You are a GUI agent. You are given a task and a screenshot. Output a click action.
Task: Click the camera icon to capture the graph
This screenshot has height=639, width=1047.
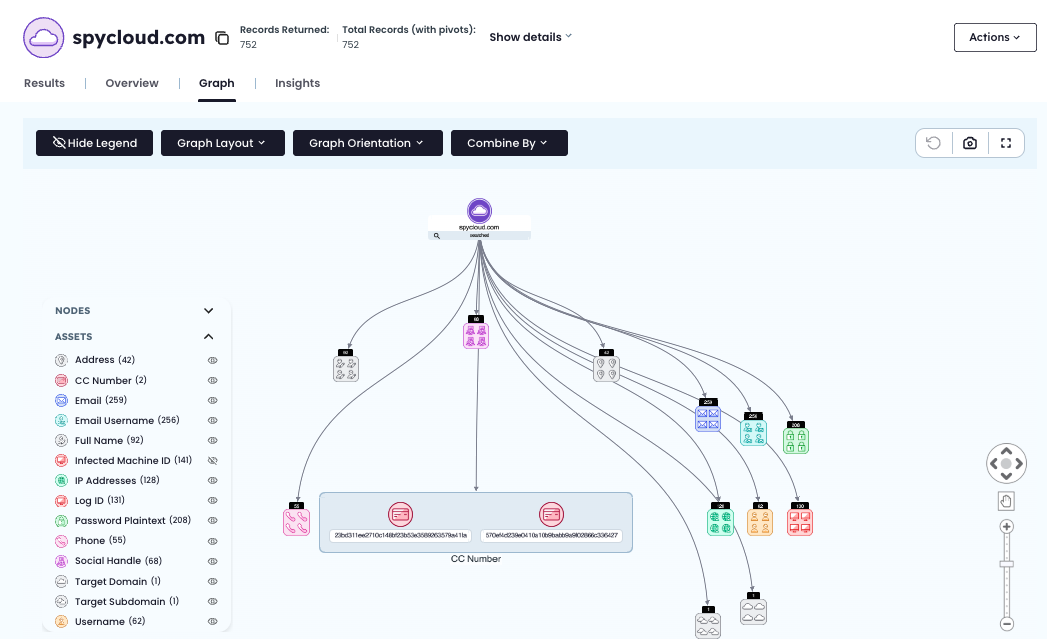point(969,143)
